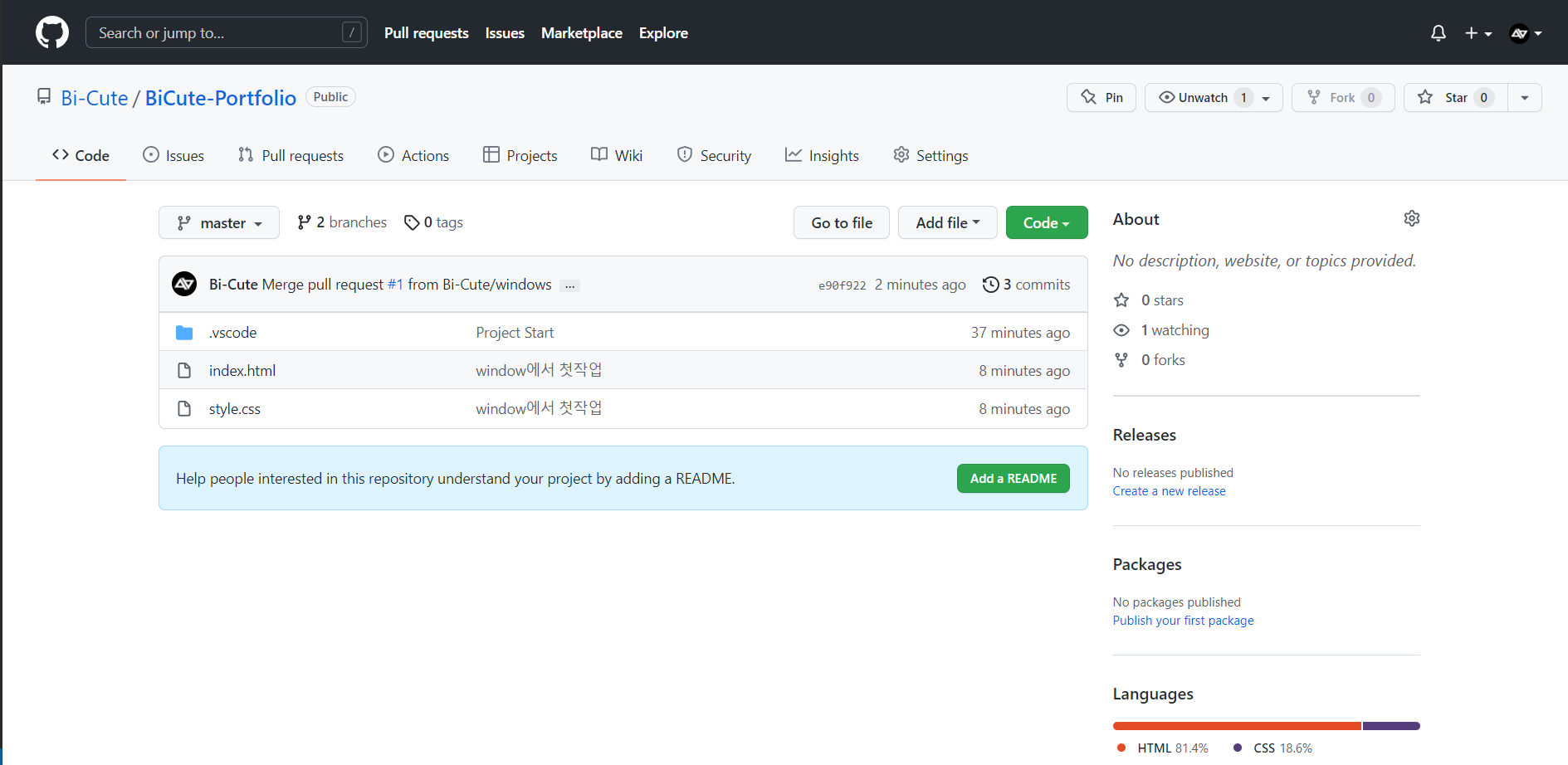1568x765 pixels.
Task: Switch to the repository Issues tab
Action: 173,155
